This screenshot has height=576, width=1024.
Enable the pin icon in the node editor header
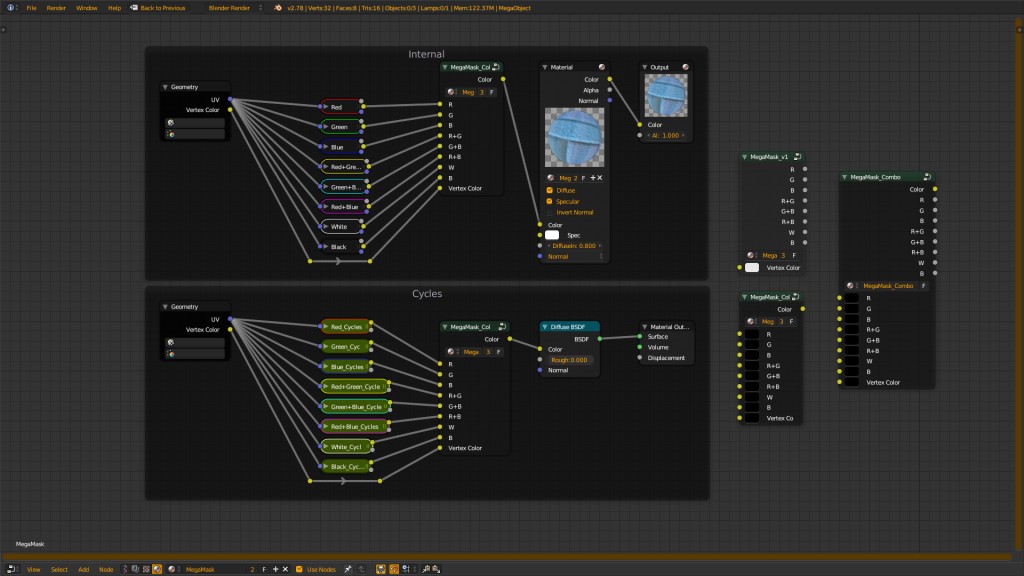pyautogui.click(x=348, y=568)
